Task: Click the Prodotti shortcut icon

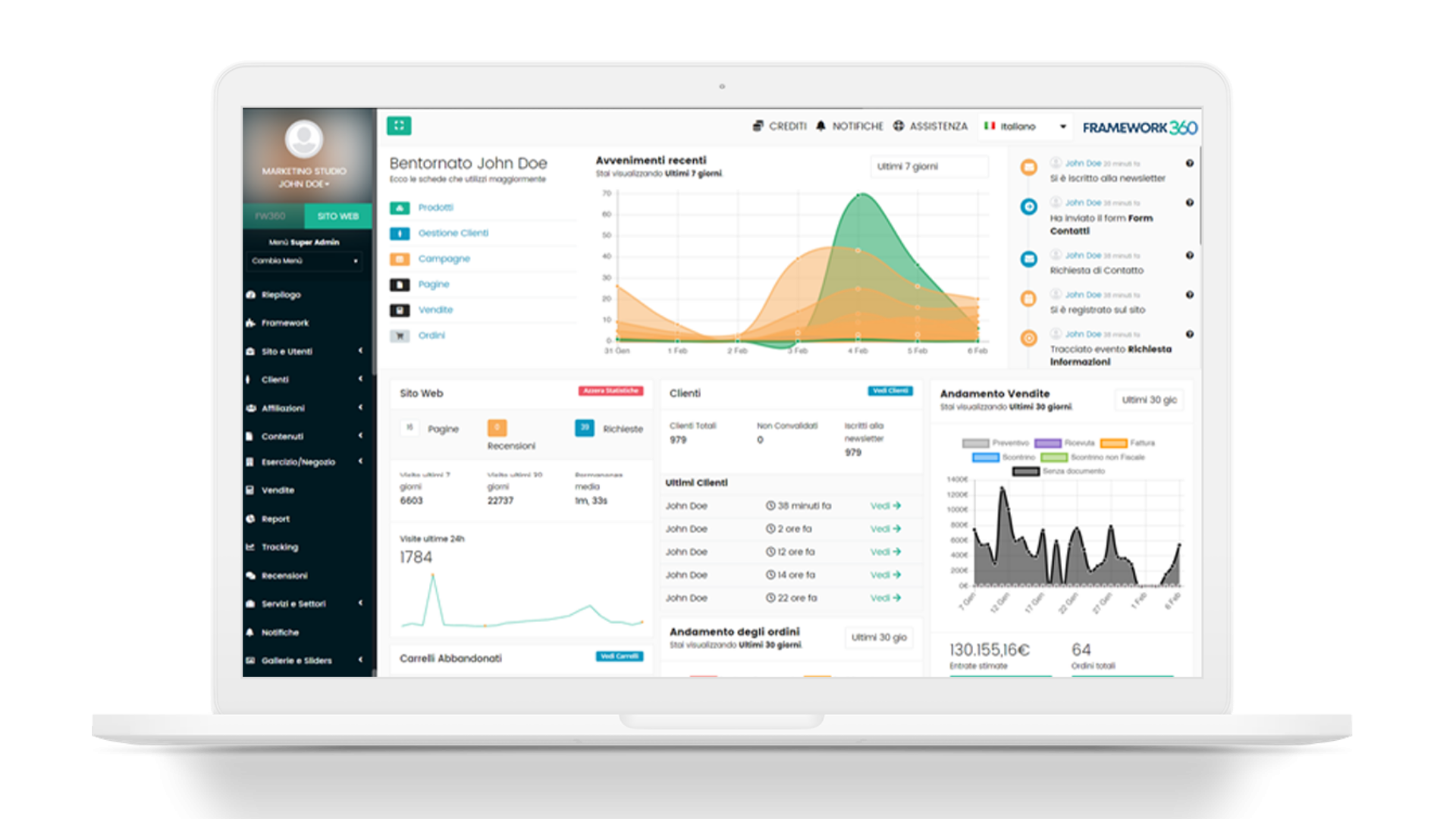Action: click(x=400, y=208)
